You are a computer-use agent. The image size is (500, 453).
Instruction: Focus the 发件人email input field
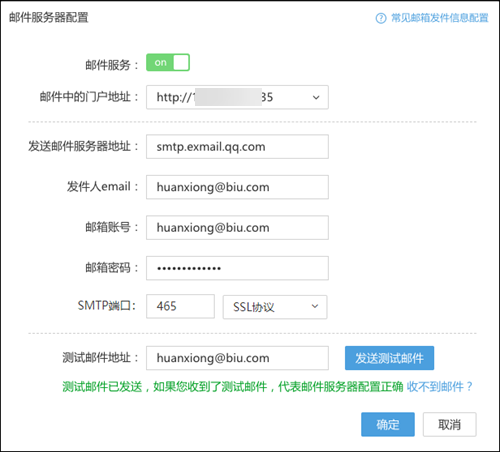tap(237, 187)
